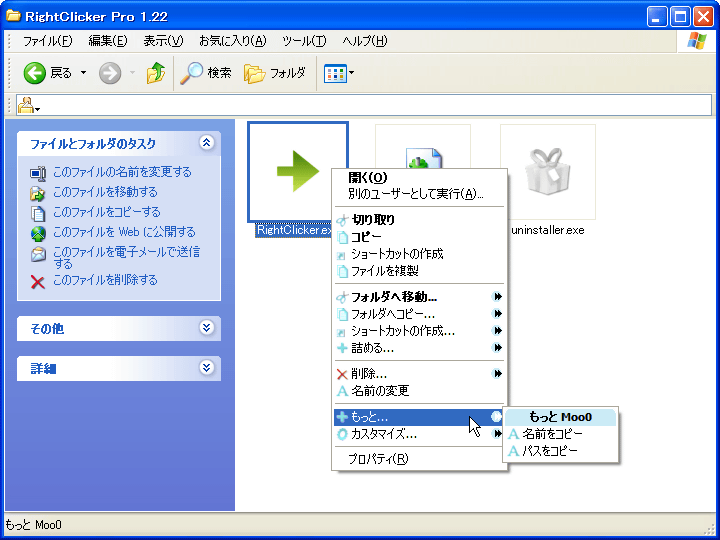Choose カスタマイズ... in the context menu
The height and width of the screenshot is (540, 720).
pos(419,434)
